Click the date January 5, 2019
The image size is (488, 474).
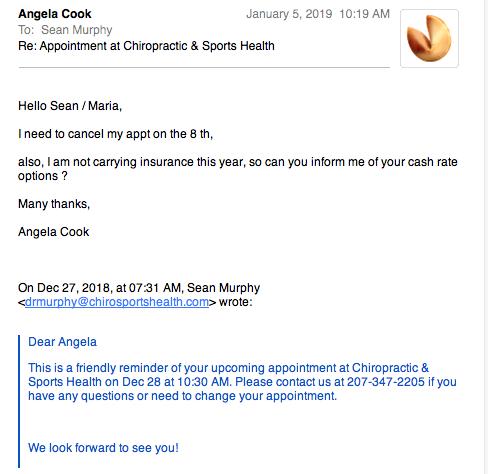tap(289, 14)
